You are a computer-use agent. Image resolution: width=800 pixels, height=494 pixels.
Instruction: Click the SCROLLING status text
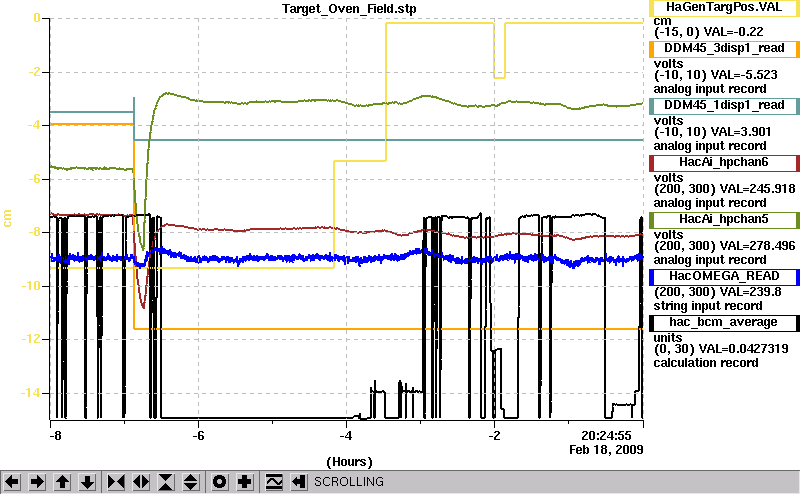[348, 482]
